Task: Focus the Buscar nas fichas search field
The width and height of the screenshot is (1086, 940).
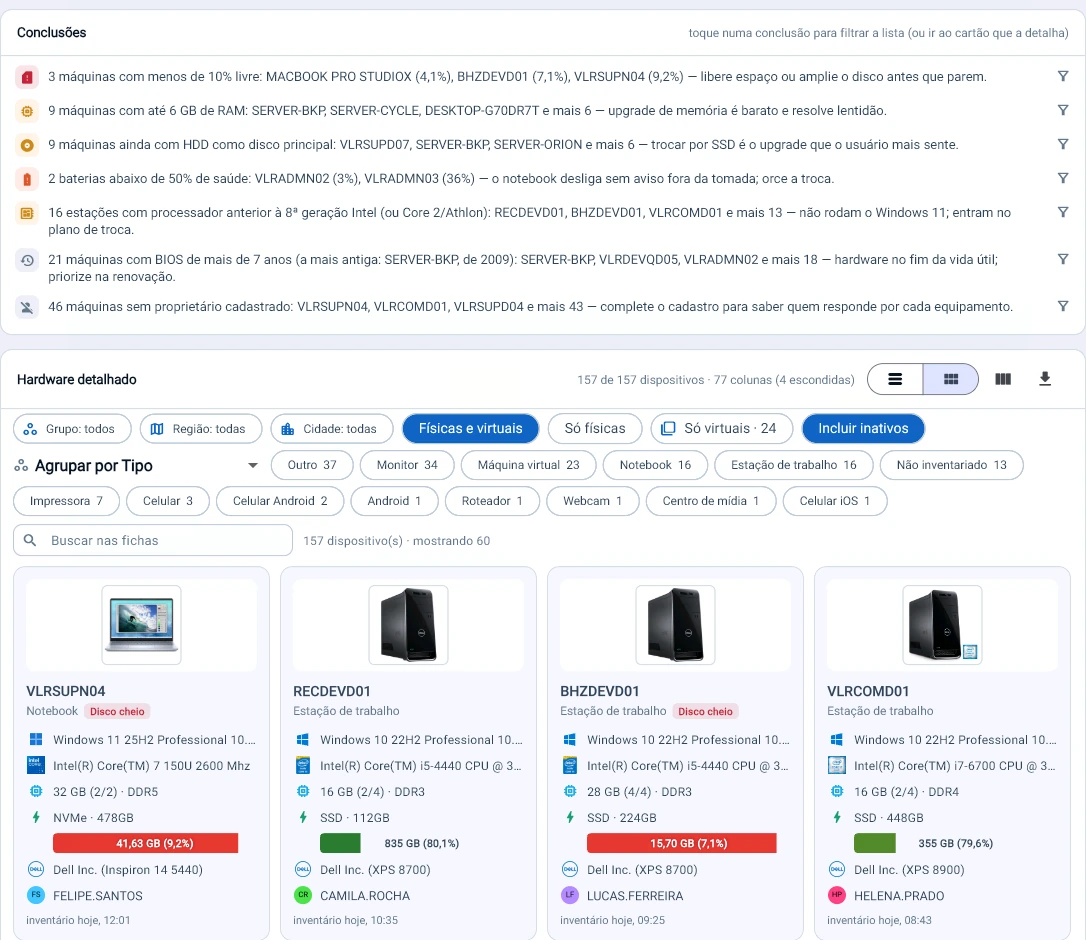Action: [153, 540]
